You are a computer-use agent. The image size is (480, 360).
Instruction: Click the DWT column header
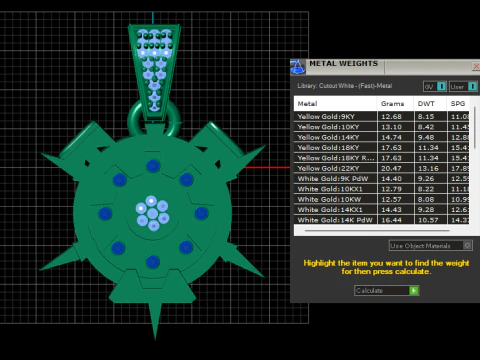tap(430, 104)
